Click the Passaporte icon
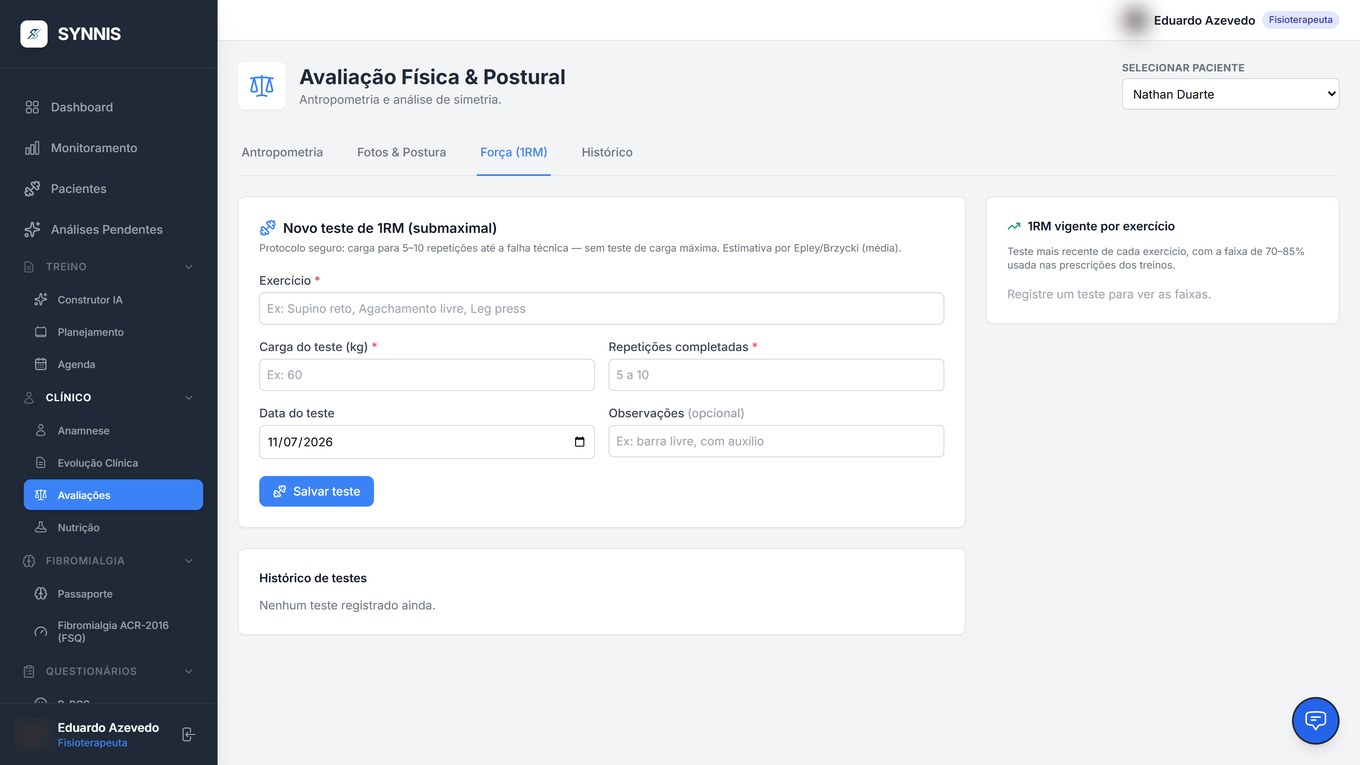 tap(41, 594)
